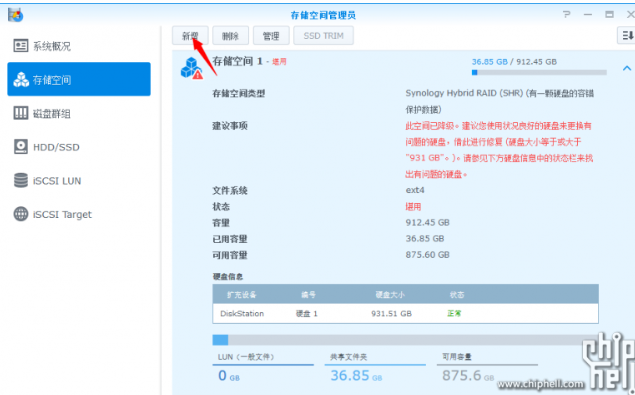Viewport: 635px width, 395px height.
Task: Click the 存储空间 1 volume title
Action: click(x=237, y=61)
